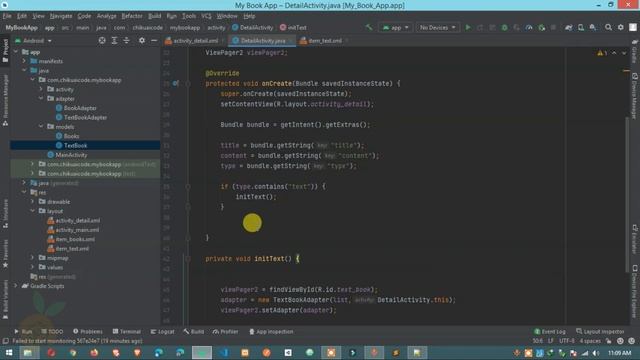Click the DetailActivity breadcrumb in navigation bar

tap(253, 27)
